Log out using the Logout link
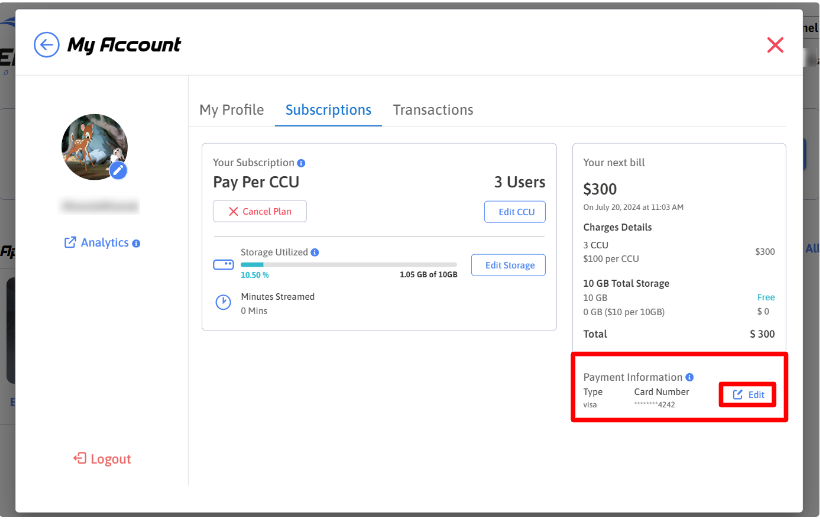 point(102,459)
